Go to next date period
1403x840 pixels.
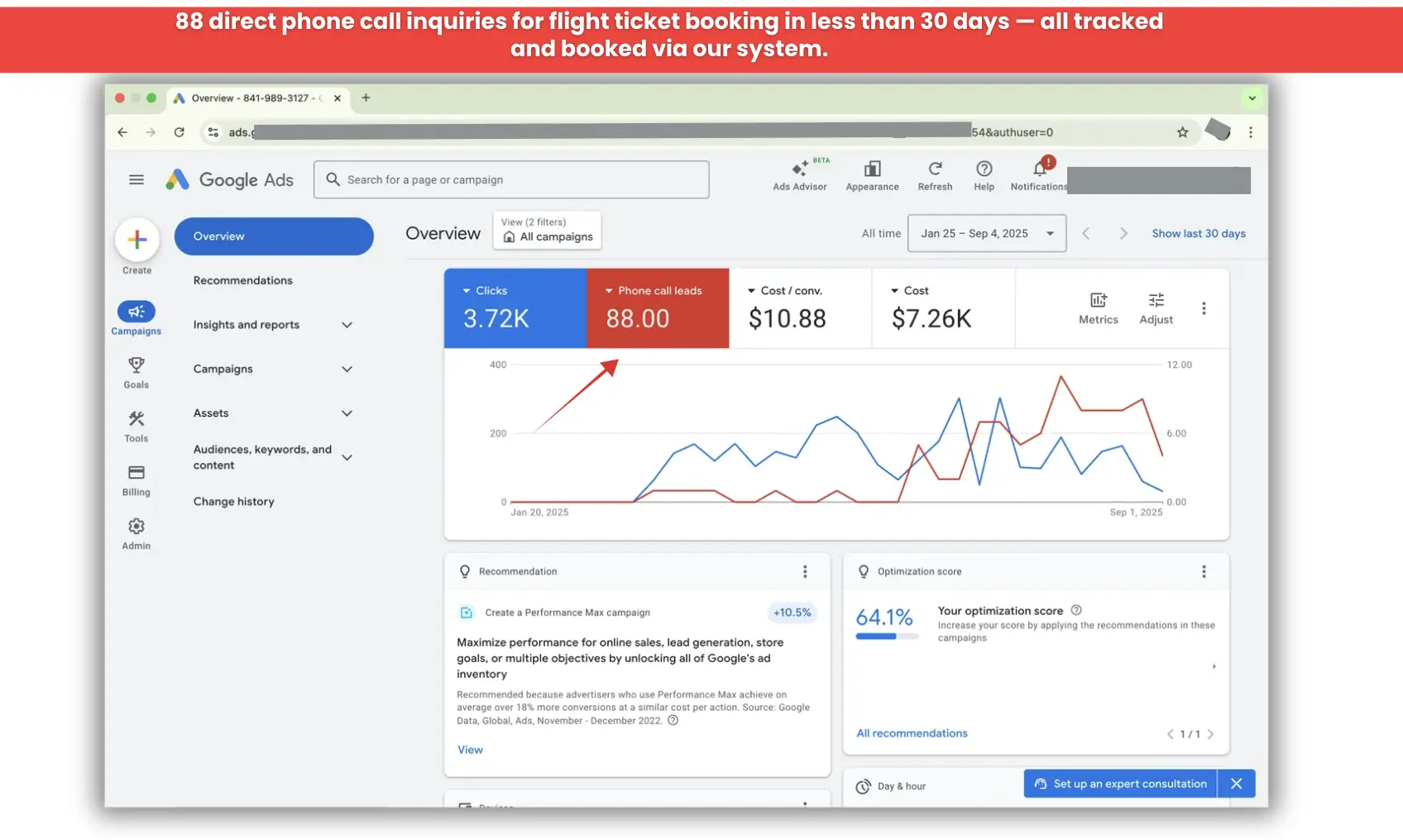[x=1123, y=233]
